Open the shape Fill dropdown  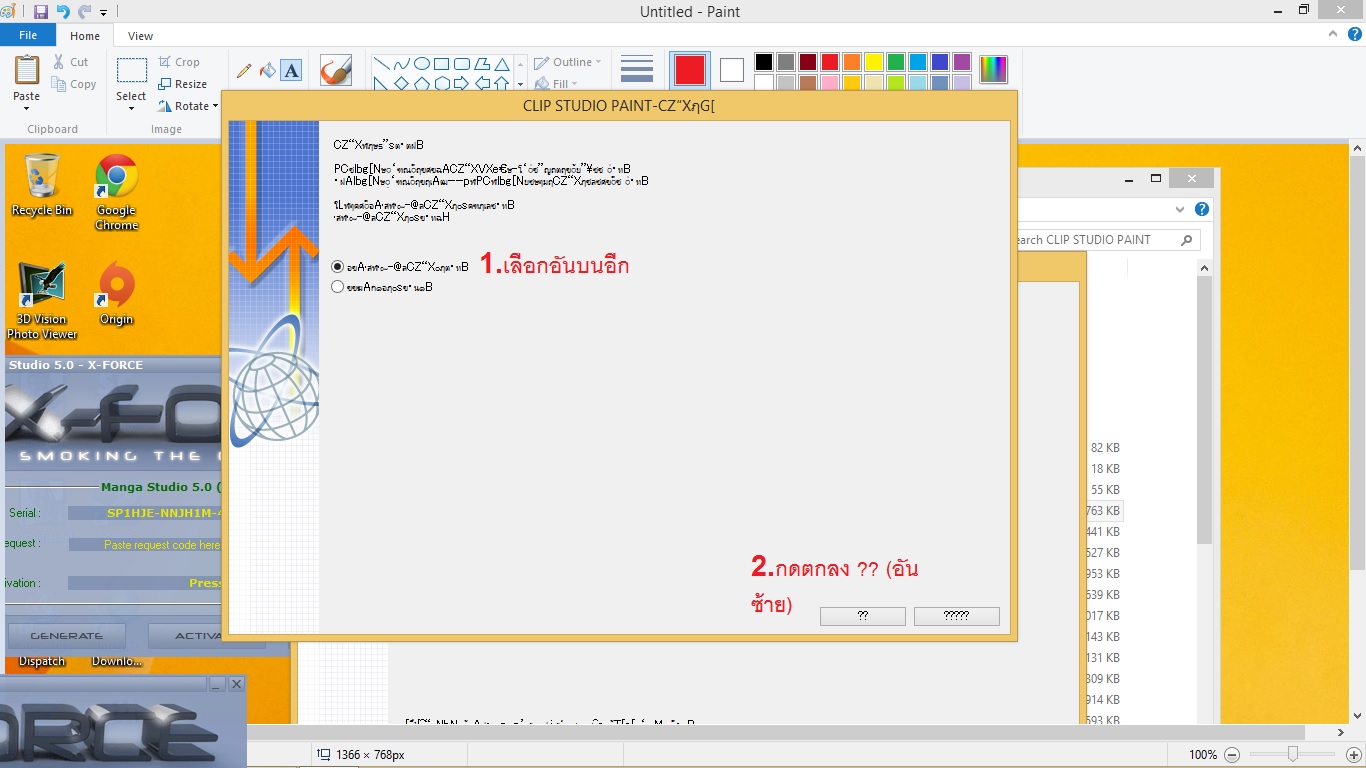(x=555, y=84)
